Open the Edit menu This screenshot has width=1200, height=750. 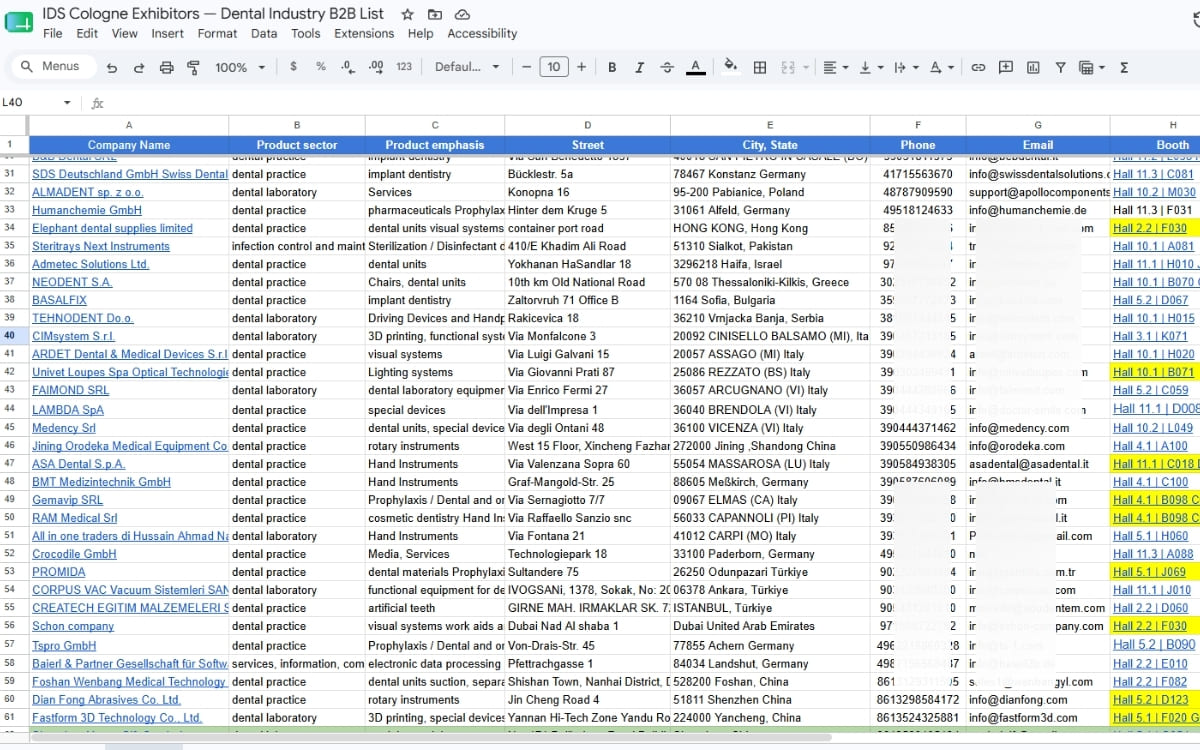pyautogui.click(x=87, y=33)
